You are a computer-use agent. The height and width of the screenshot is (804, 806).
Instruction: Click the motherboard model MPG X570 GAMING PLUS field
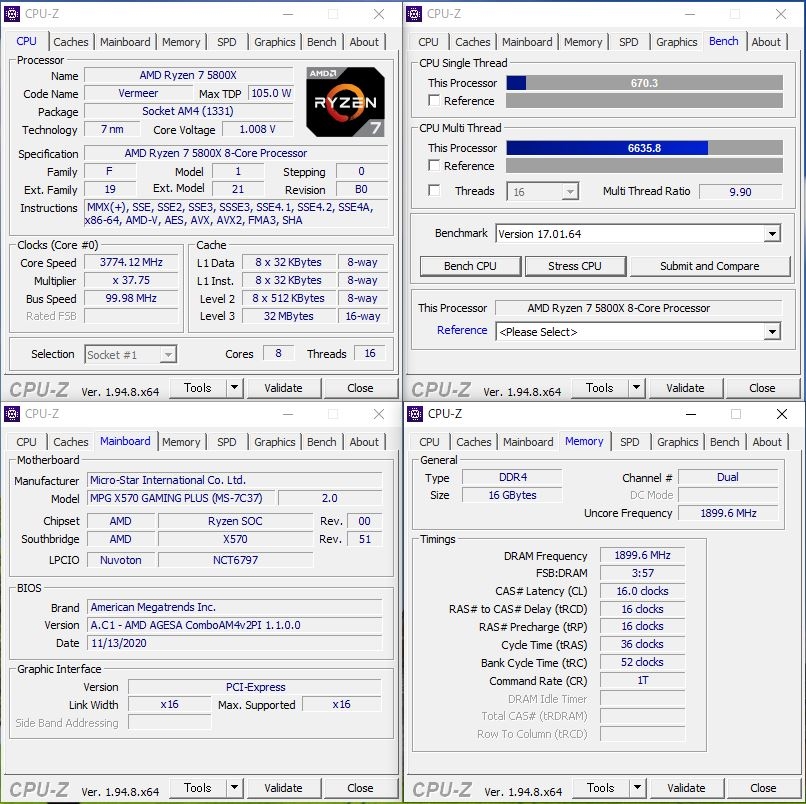tap(181, 498)
